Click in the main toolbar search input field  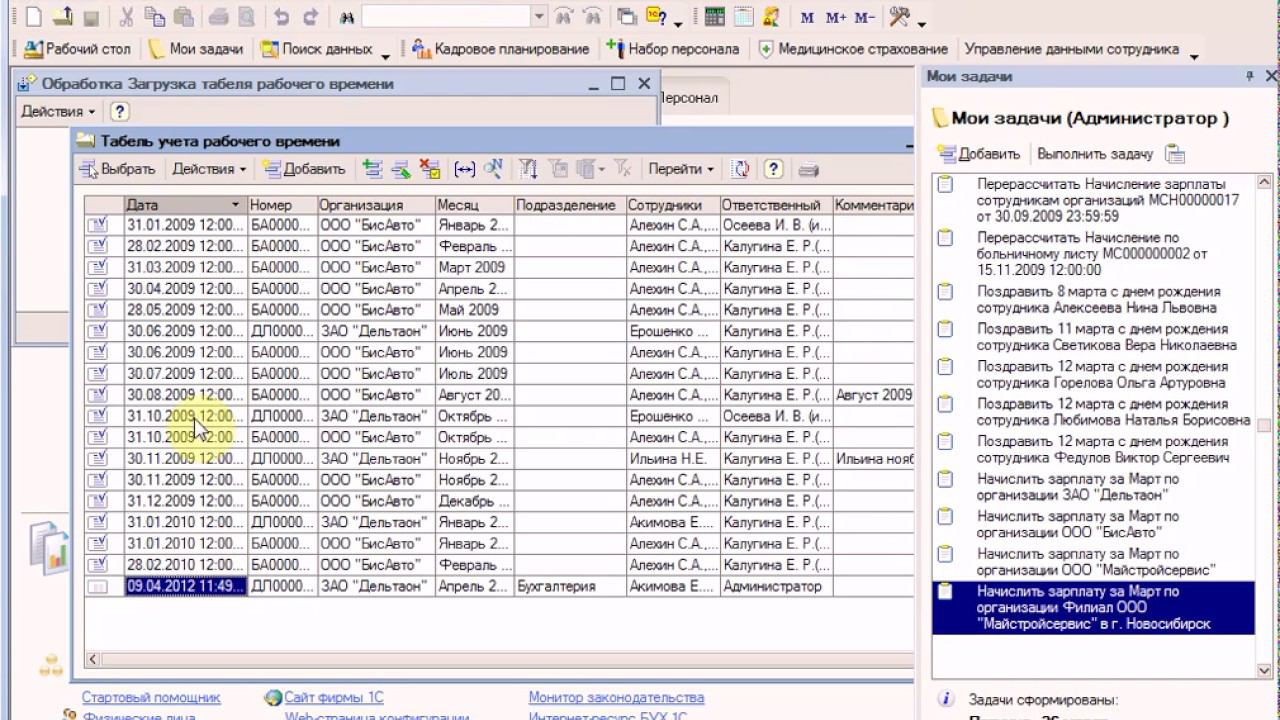coord(445,17)
